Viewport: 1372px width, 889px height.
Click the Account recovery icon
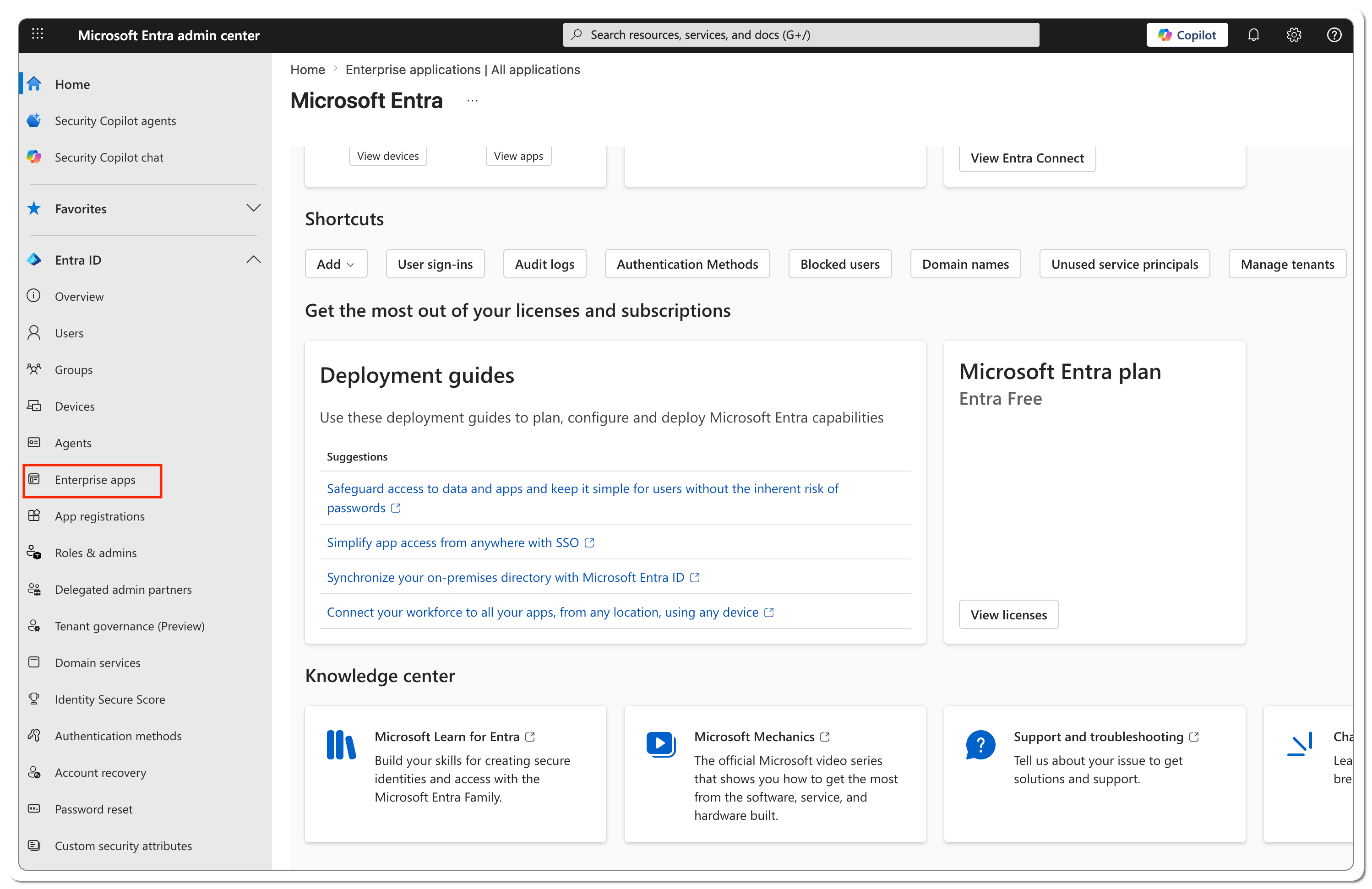tap(34, 772)
